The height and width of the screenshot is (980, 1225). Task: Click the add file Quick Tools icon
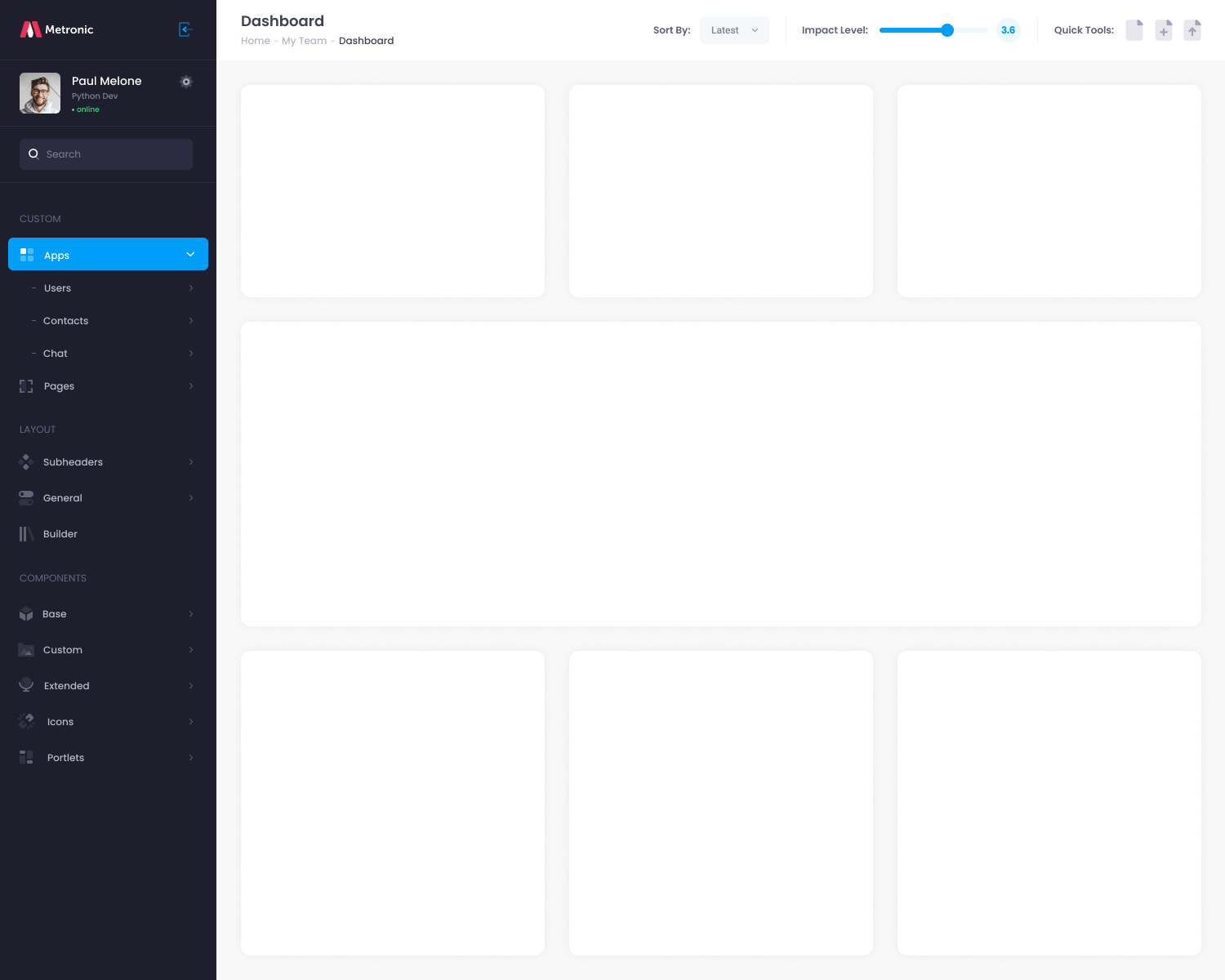point(1164,30)
